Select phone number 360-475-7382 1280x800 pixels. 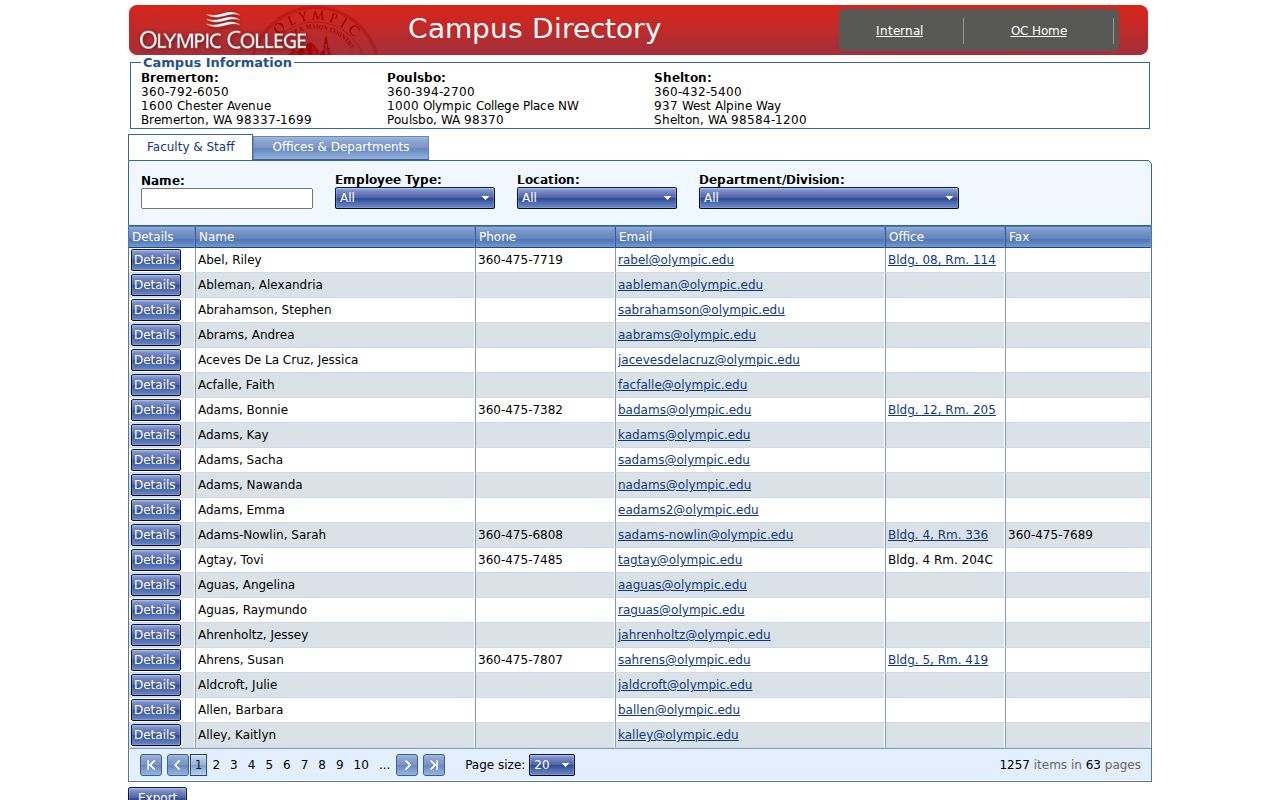pyautogui.click(x=520, y=410)
